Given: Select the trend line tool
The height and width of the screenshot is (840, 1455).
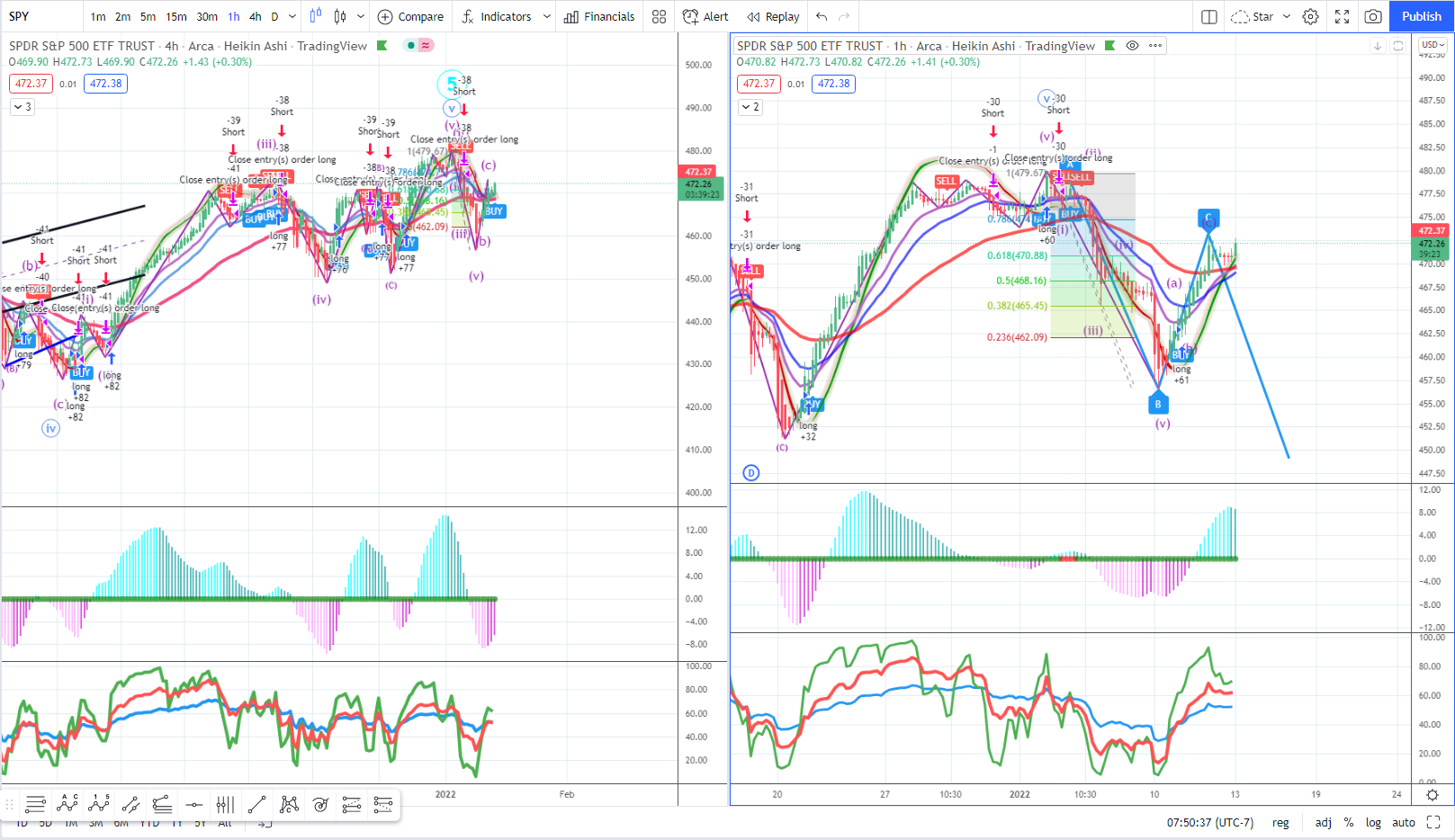Looking at the screenshot, I should point(256,804).
